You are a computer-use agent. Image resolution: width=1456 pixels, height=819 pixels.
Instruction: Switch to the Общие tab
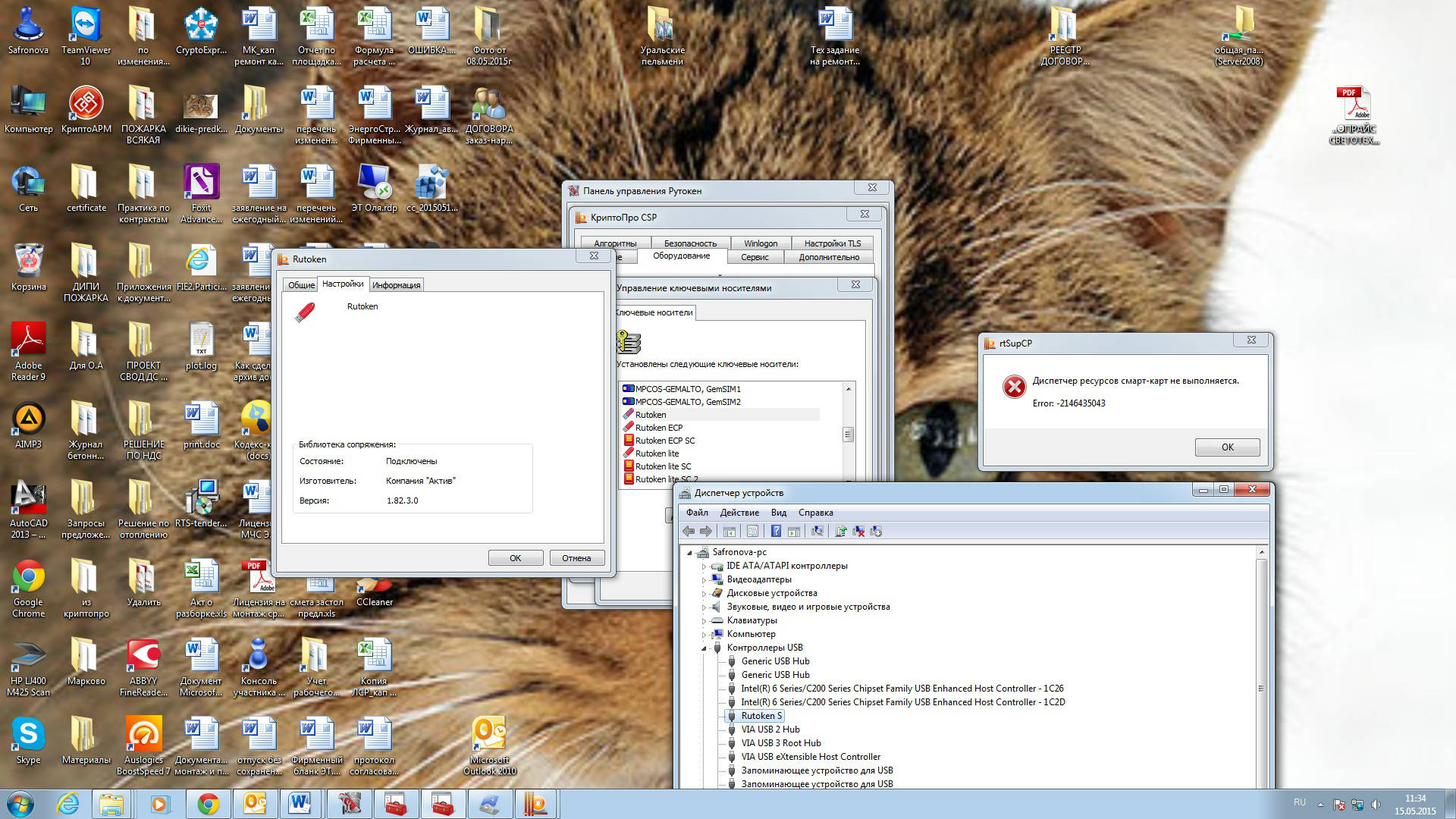point(301,285)
